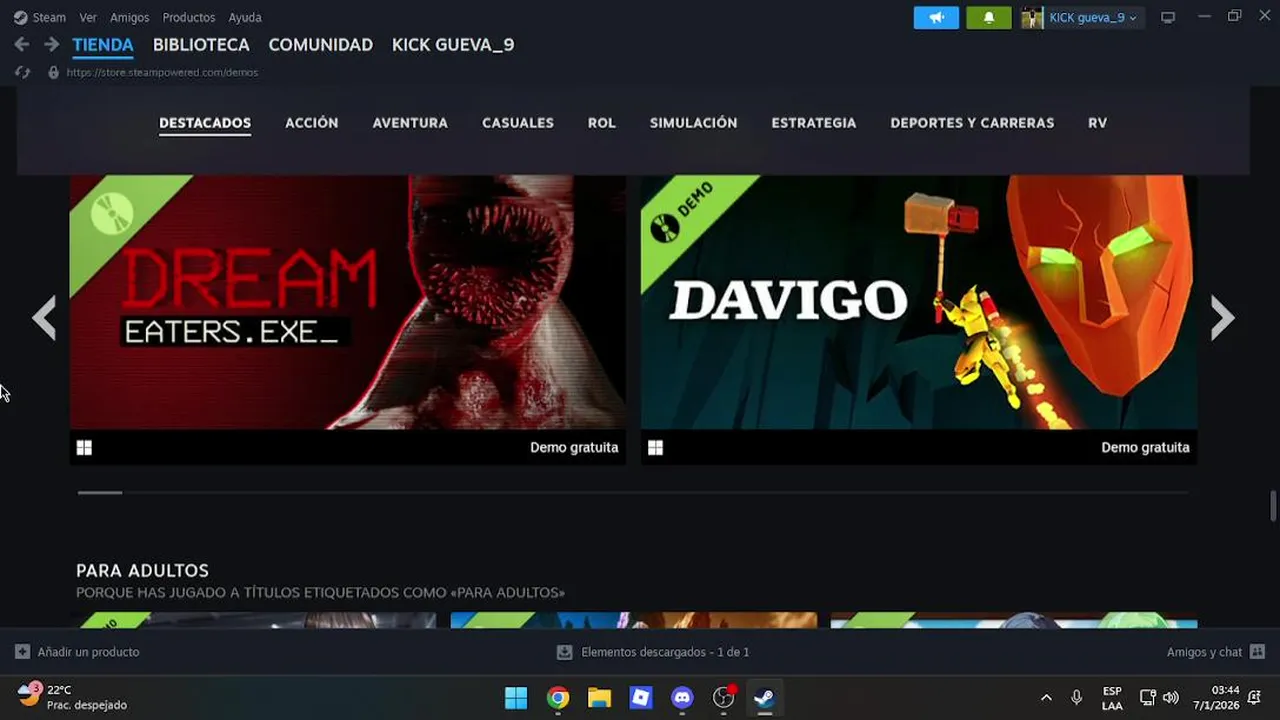Select the ACCIÓN category tab
The height and width of the screenshot is (720, 1280).
click(x=312, y=122)
